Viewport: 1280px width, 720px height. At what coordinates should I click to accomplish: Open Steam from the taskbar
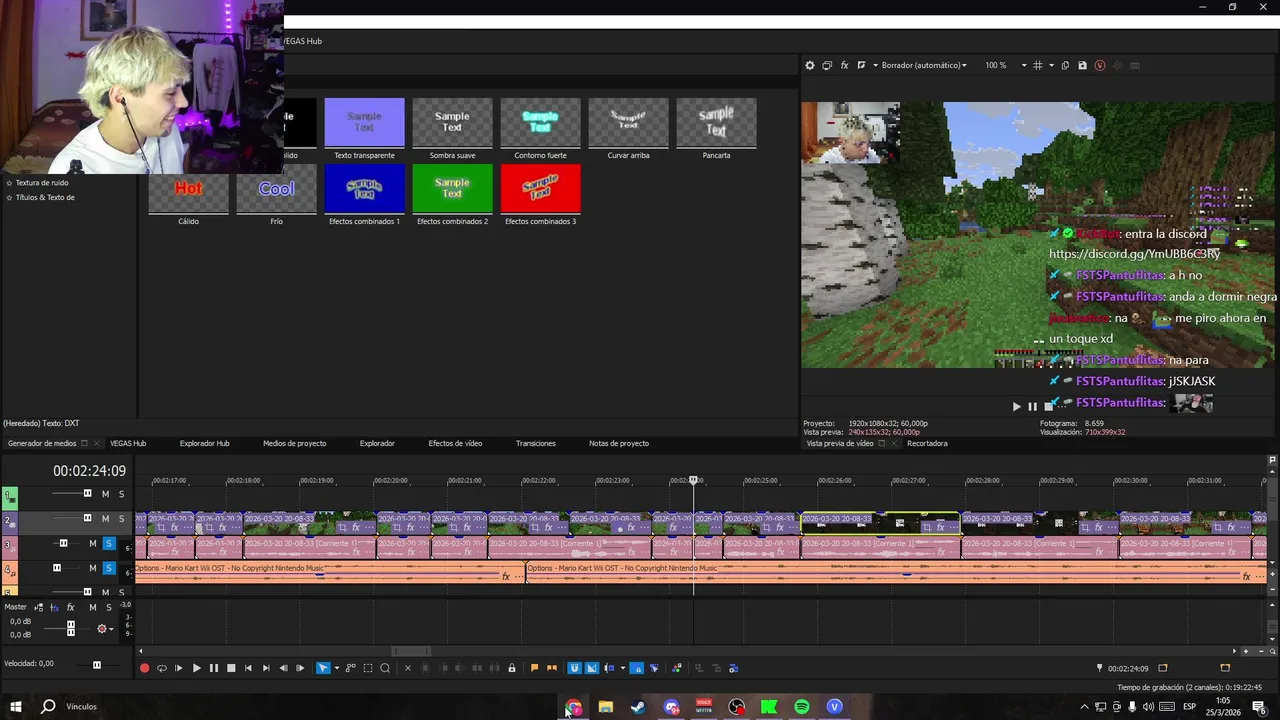[638, 707]
